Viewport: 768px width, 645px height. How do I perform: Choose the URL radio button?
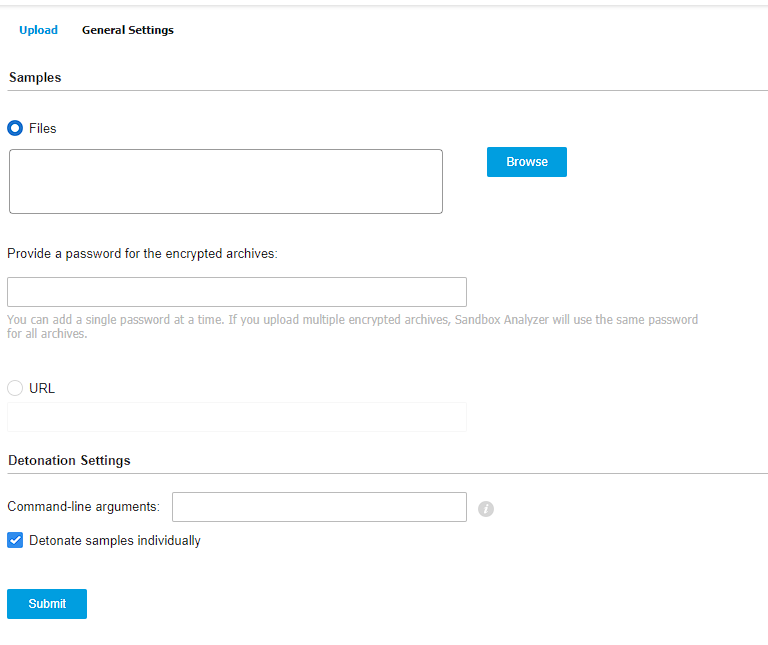15,388
